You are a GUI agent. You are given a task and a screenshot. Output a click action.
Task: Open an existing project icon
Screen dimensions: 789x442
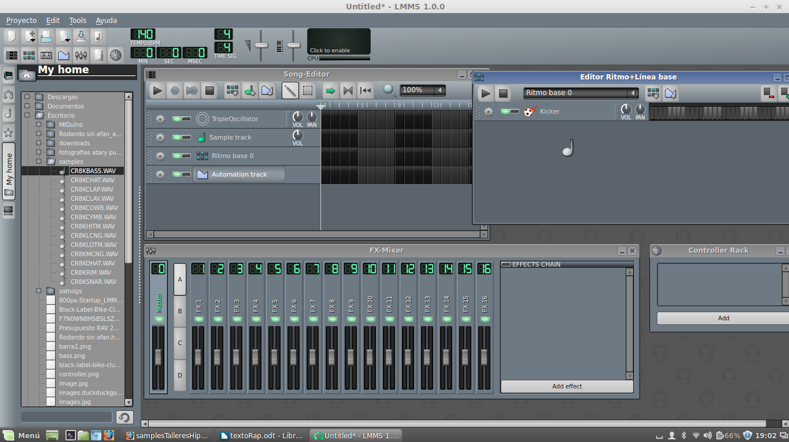point(46,36)
